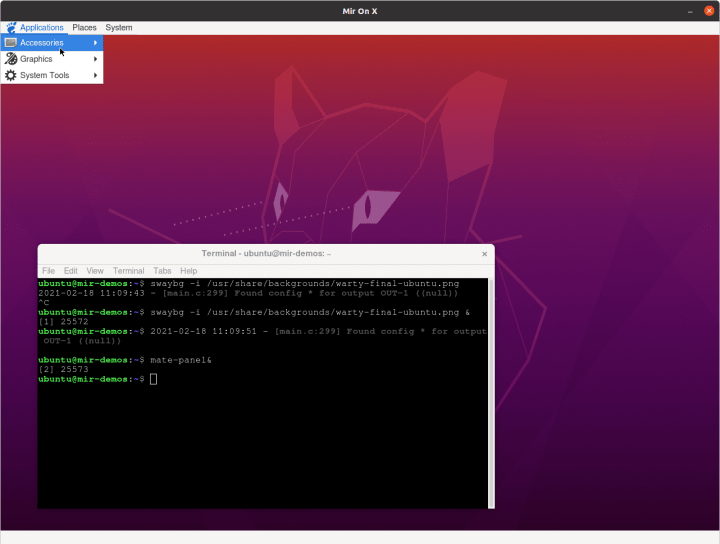Click the 'mate-panel&' command text
Image resolution: width=720 pixels, height=544 pixels.
coord(181,360)
